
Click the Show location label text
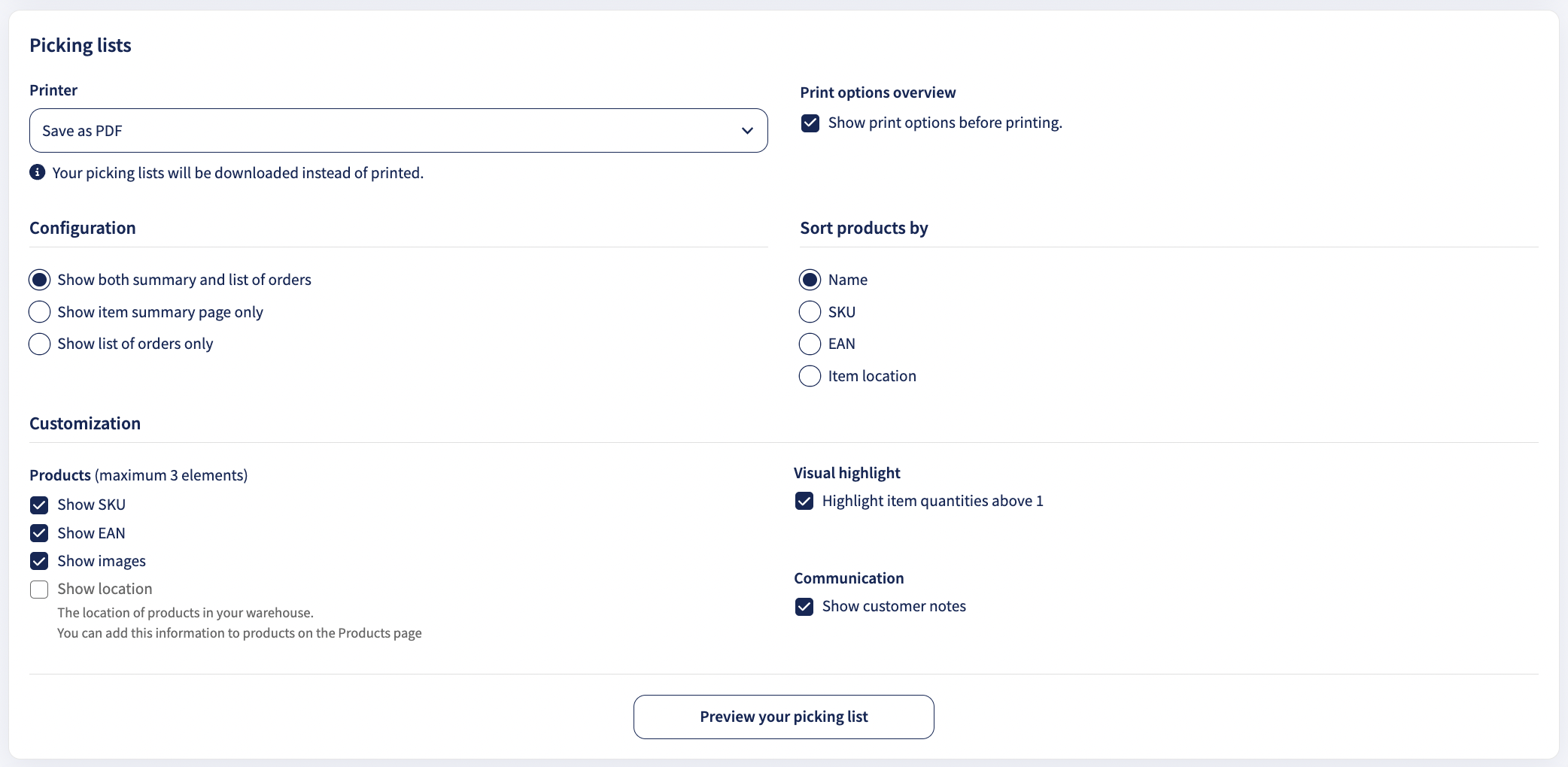(x=105, y=589)
